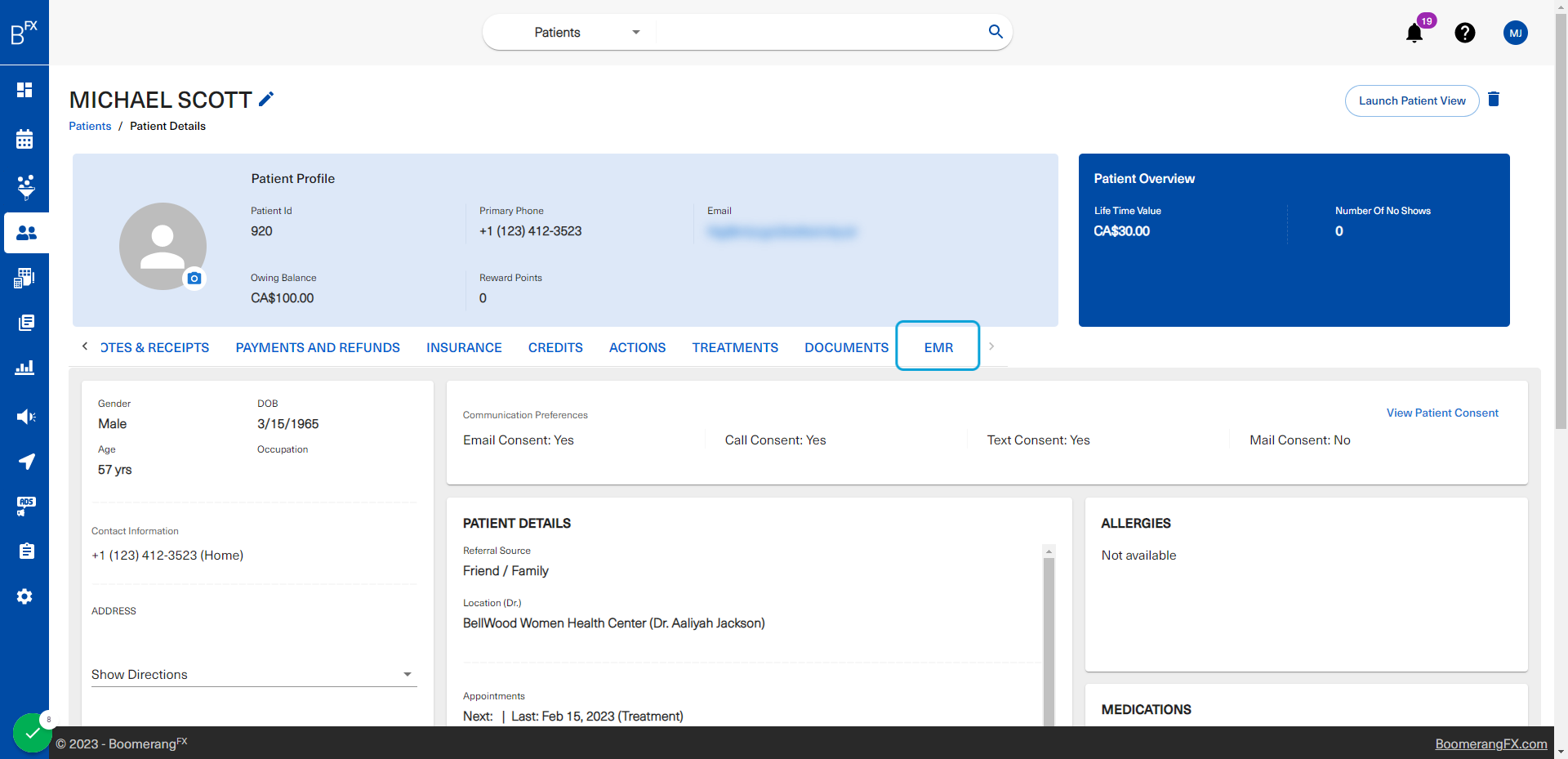Screen dimensions: 1568x759
Task: Open the Calendar icon in sidebar
Action: [x=24, y=139]
